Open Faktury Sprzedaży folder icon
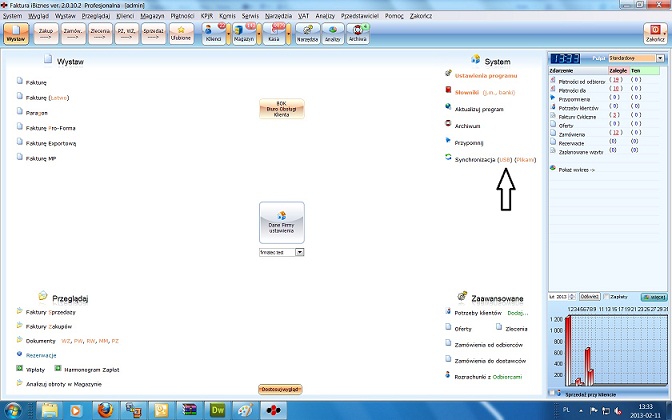Viewport: 672px width, 420px height. click(x=19, y=311)
